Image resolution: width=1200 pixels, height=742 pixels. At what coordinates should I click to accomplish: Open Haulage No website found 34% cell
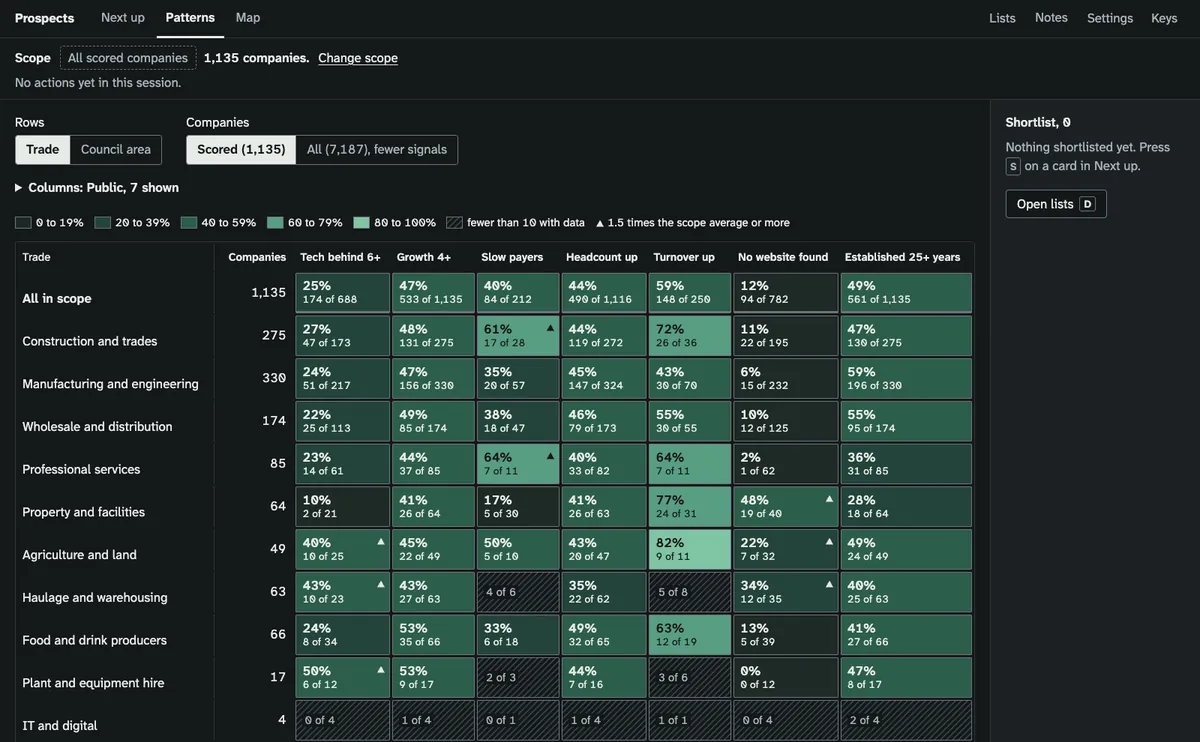pyautogui.click(x=786, y=592)
